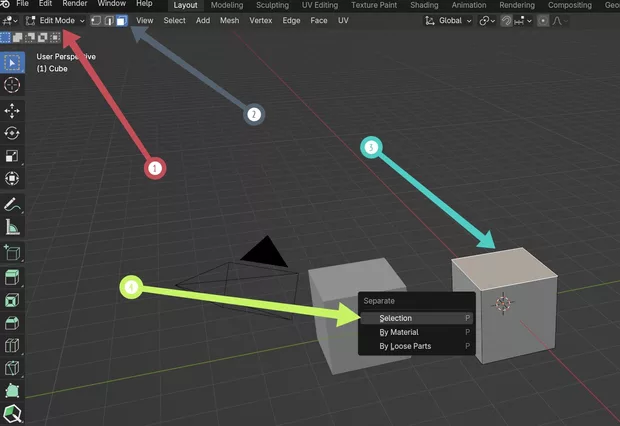The height and width of the screenshot is (426, 620).
Task: Select the Inset Faces tool
Action: [12, 299]
